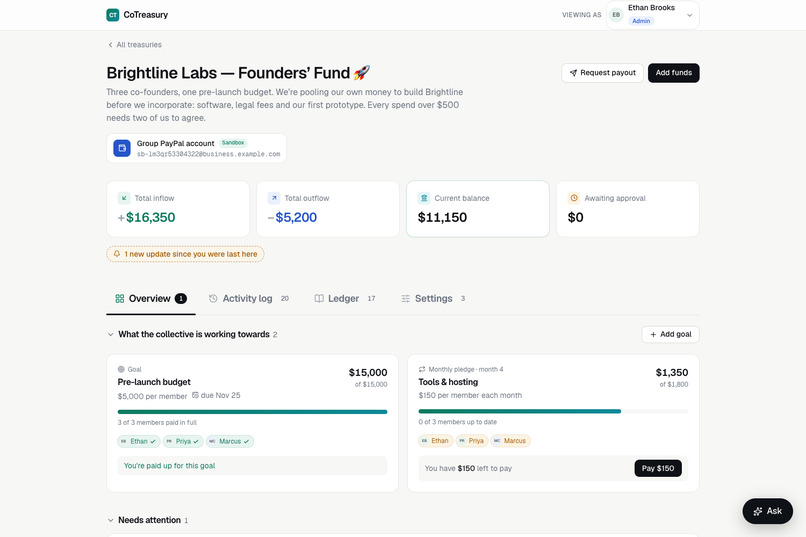Go back to All treasuries

coord(135,45)
